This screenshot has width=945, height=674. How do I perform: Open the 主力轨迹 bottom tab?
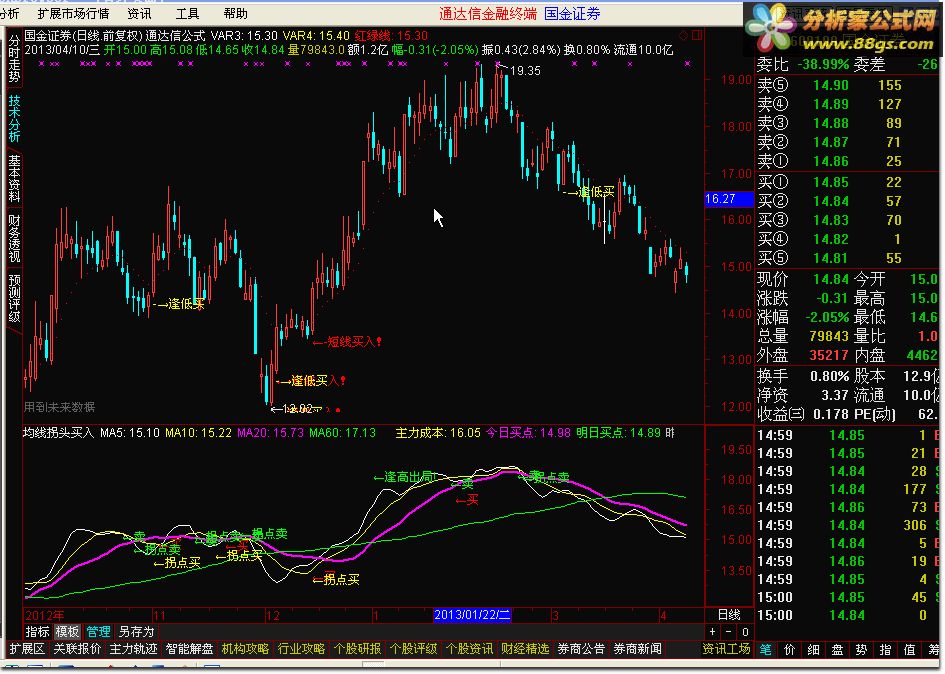(x=133, y=649)
